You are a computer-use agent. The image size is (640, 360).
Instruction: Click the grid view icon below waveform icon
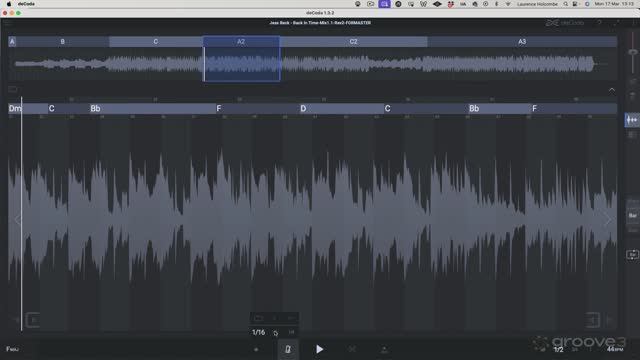632,135
